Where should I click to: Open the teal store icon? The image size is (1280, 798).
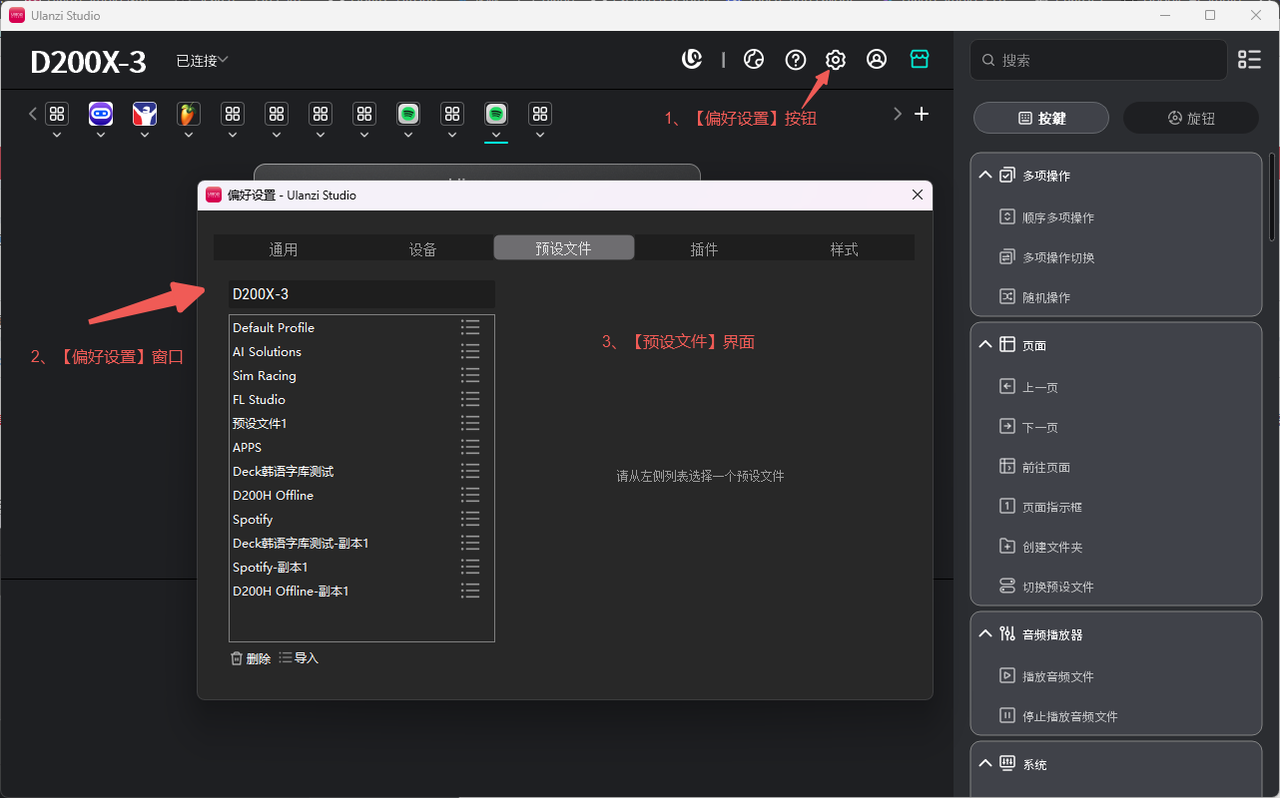click(x=919, y=60)
